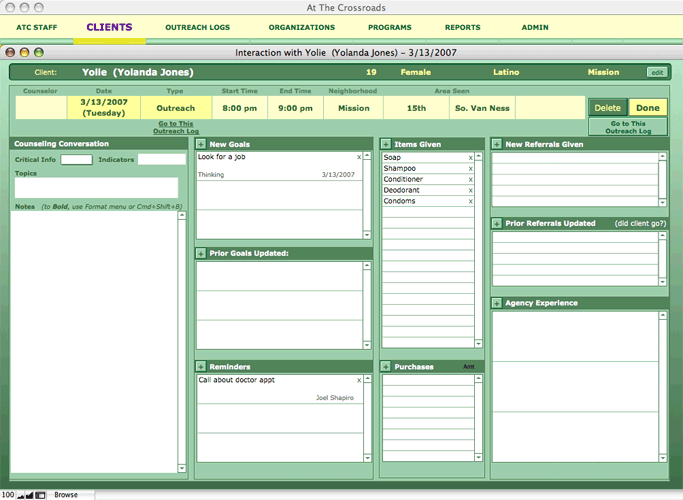The height and width of the screenshot is (500, 683).
Task: Switch to the REPORTS tab
Action: pos(463,27)
